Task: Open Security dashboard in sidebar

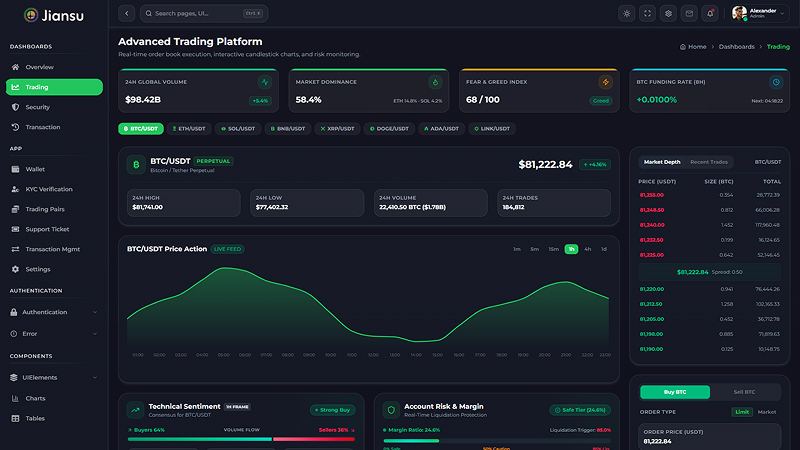Action: [54, 107]
